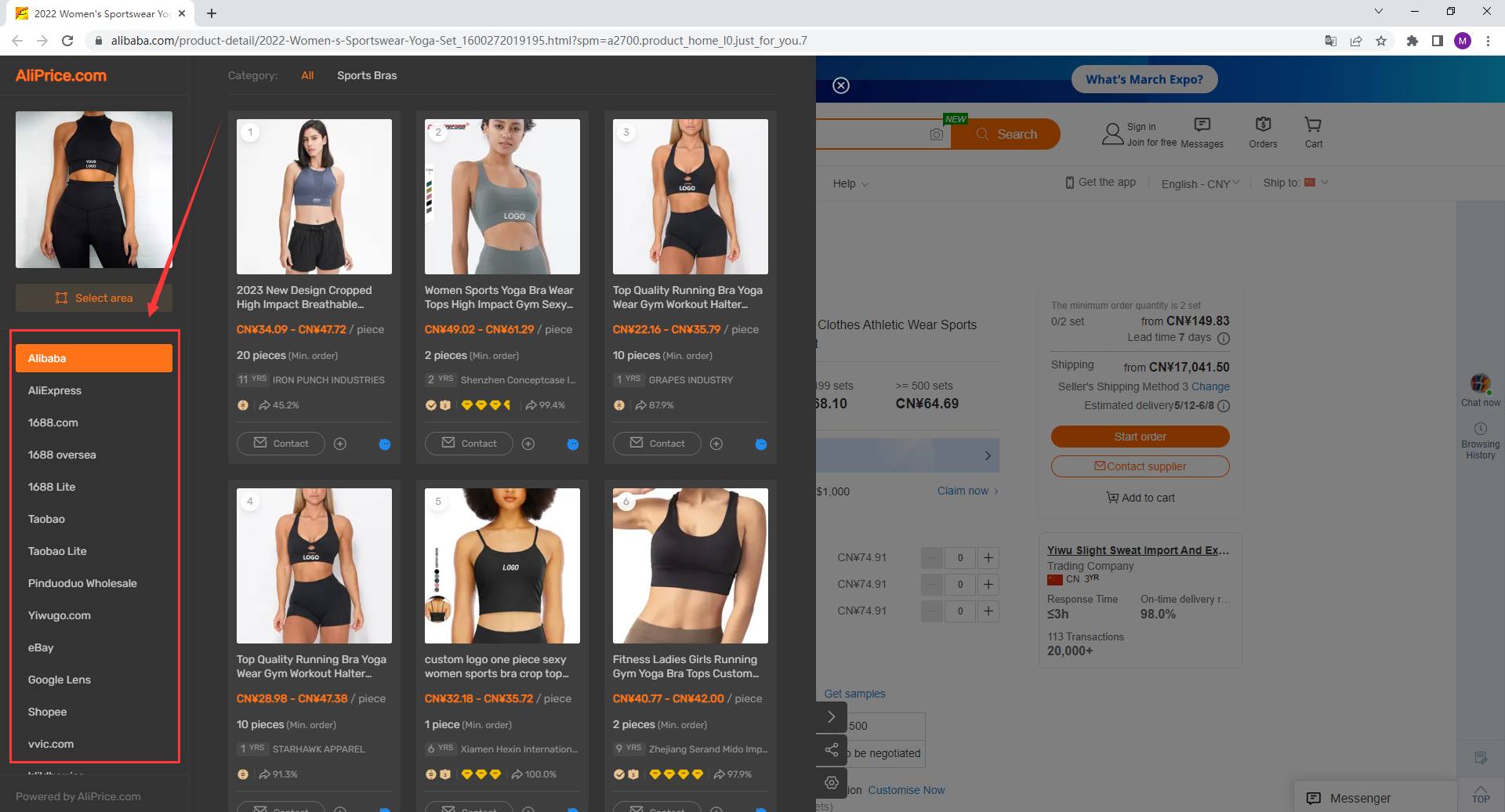Toggle Chrome side panel icon
Screen dimensions: 1505x812
[x=1438, y=41]
